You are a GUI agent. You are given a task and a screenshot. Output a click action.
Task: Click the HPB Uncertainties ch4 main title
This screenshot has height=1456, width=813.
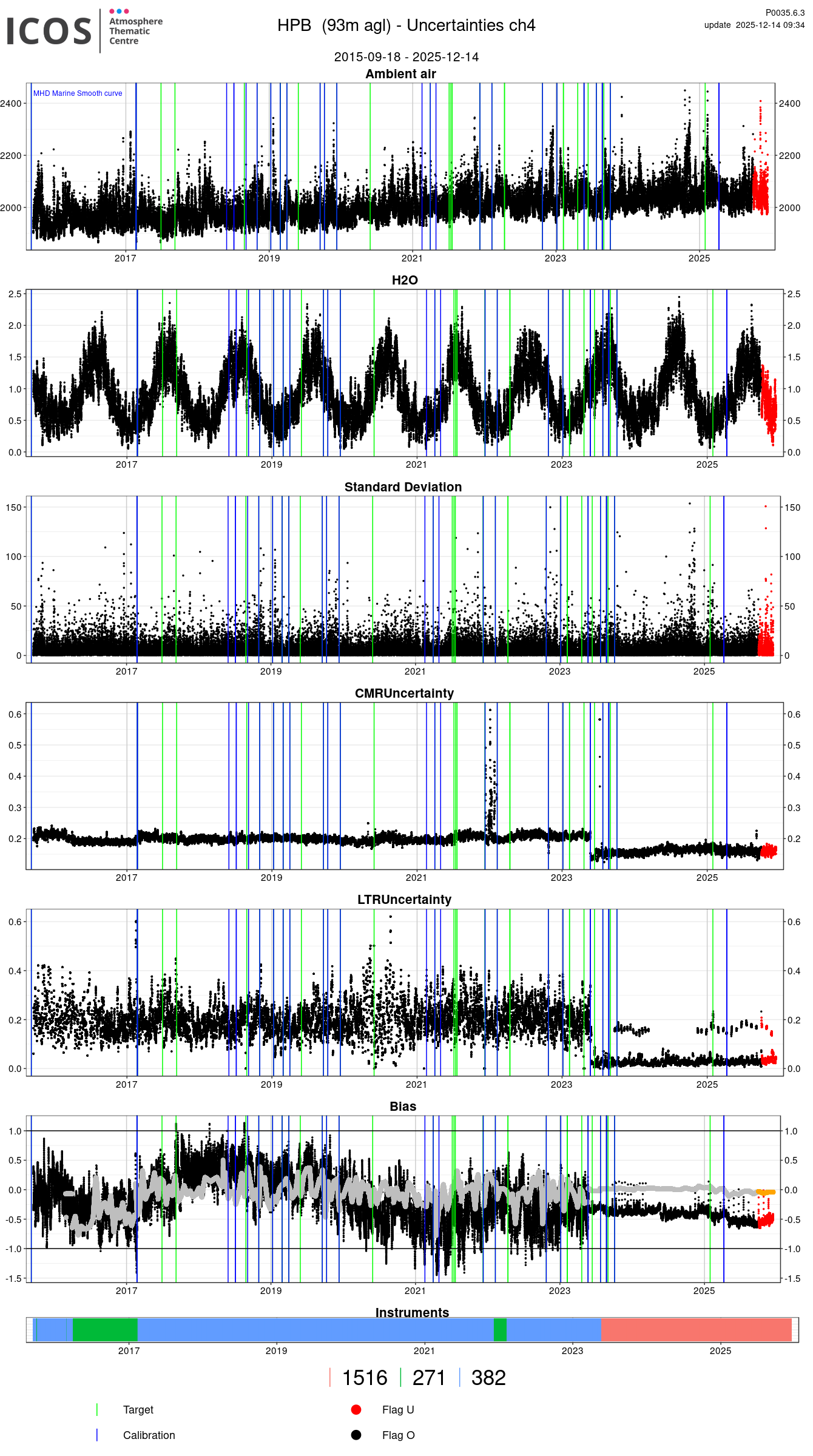point(406,25)
